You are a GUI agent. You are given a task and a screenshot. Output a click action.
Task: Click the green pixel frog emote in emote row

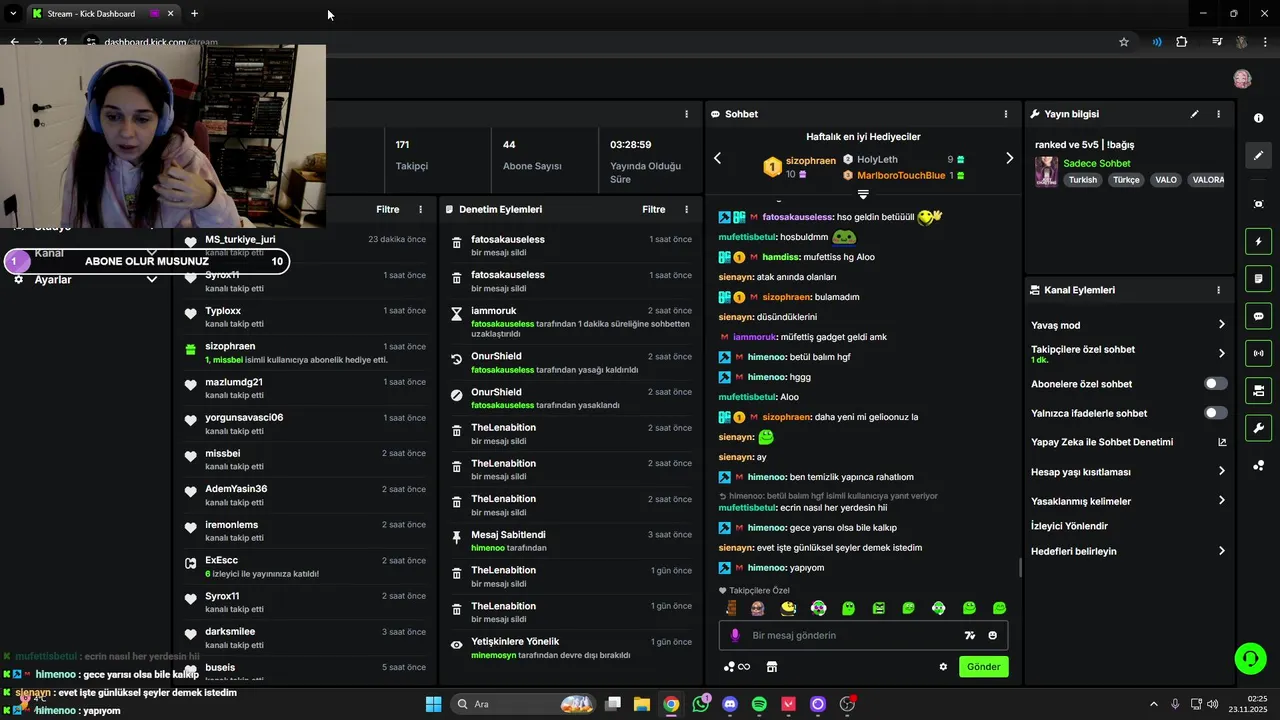(x=879, y=608)
